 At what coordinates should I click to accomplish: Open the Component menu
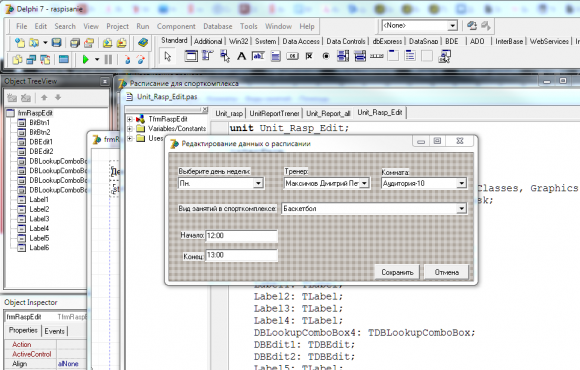[x=176, y=26]
